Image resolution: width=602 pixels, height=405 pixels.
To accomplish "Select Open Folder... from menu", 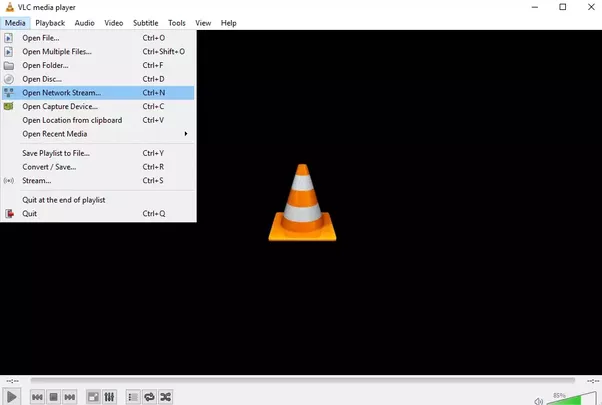I will (98, 65).
